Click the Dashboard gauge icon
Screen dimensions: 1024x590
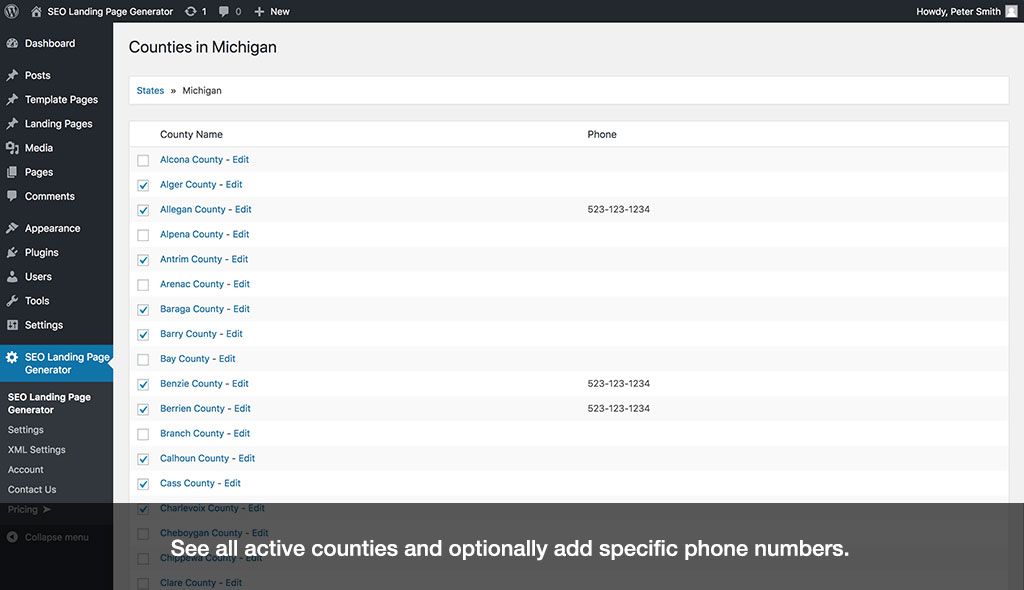[12, 44]
